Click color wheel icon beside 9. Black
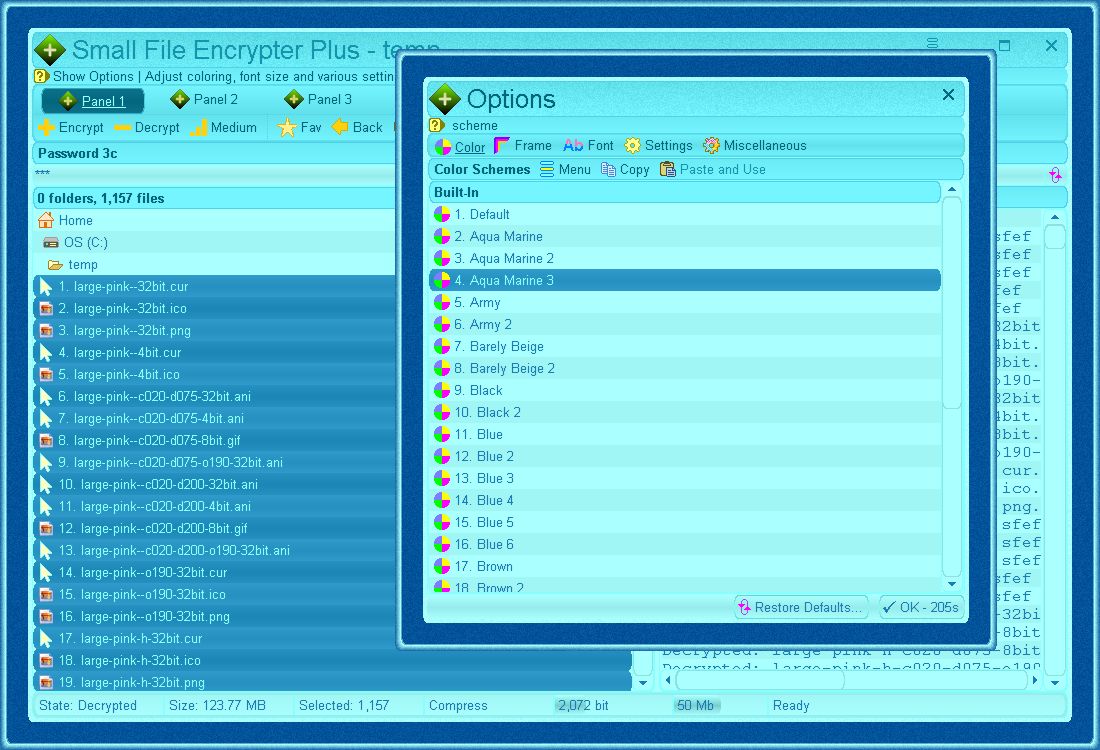This screenshot has width=1100, height=750. click(x=442, y=390)
